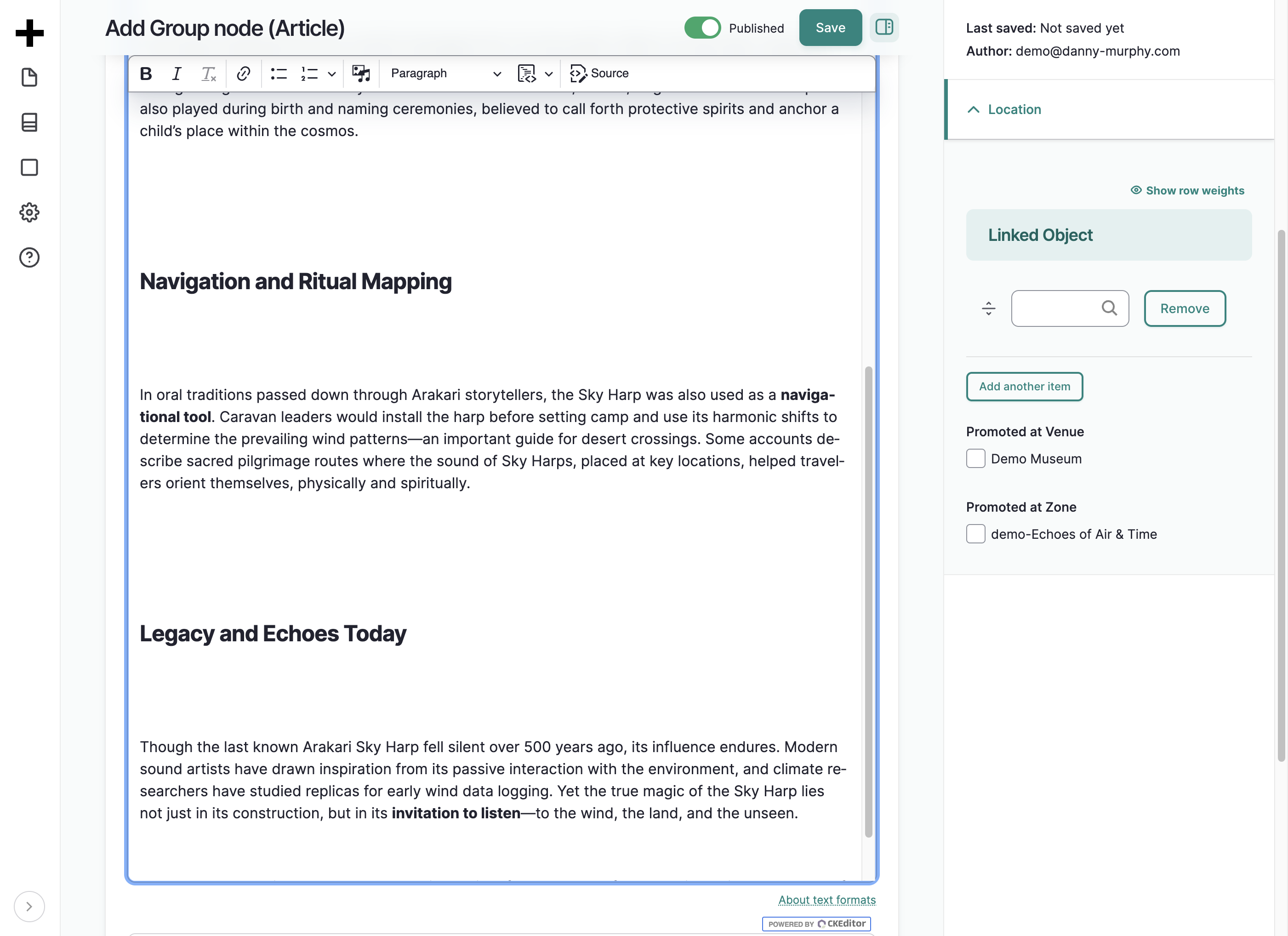
Task: Click the insert media icon
Action: coord(361,74)
